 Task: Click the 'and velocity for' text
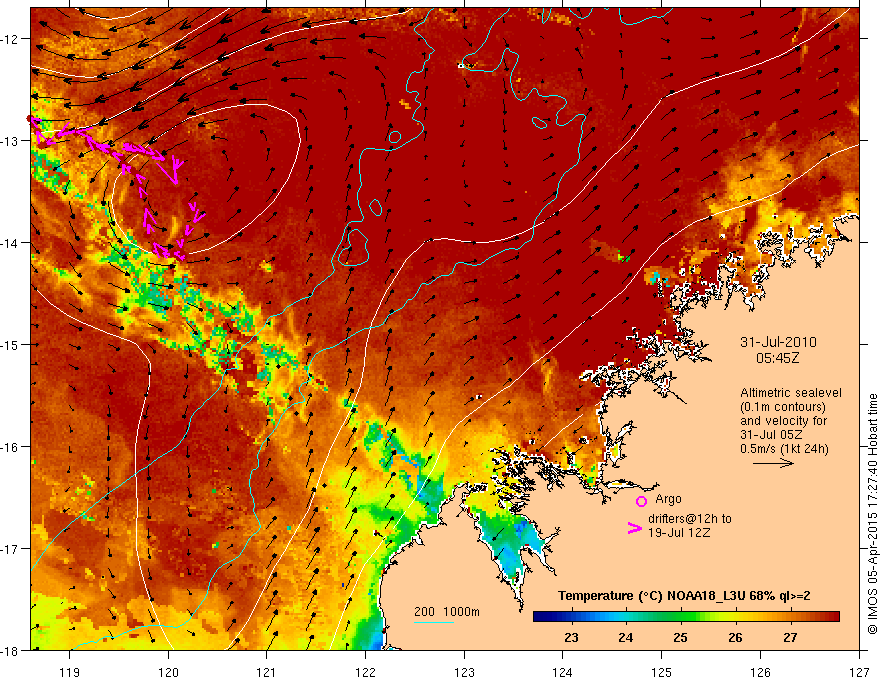pyautogui.click(x=783, y=421)
